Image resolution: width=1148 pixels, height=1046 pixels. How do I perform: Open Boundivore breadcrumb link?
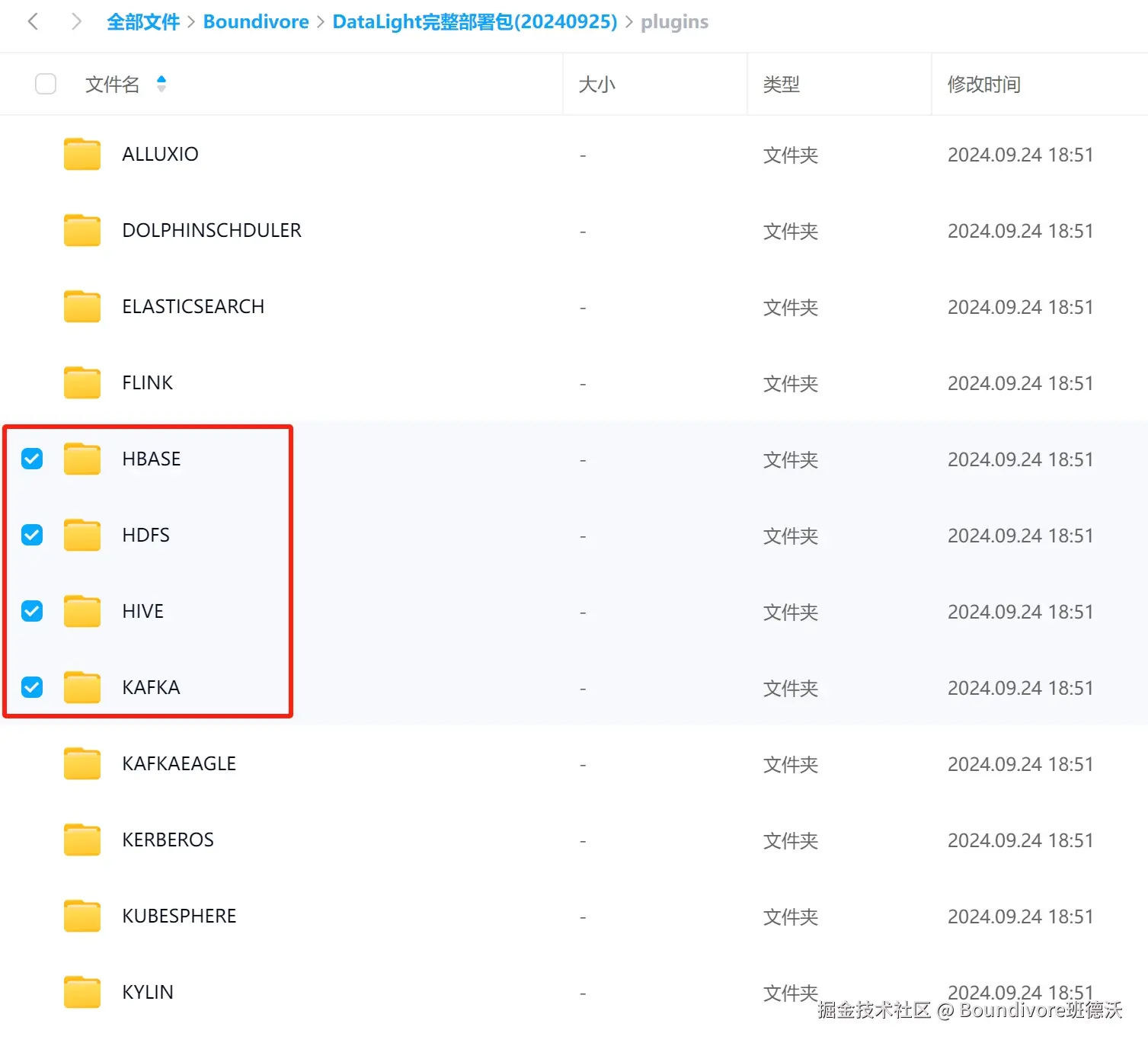pos(256,21)
